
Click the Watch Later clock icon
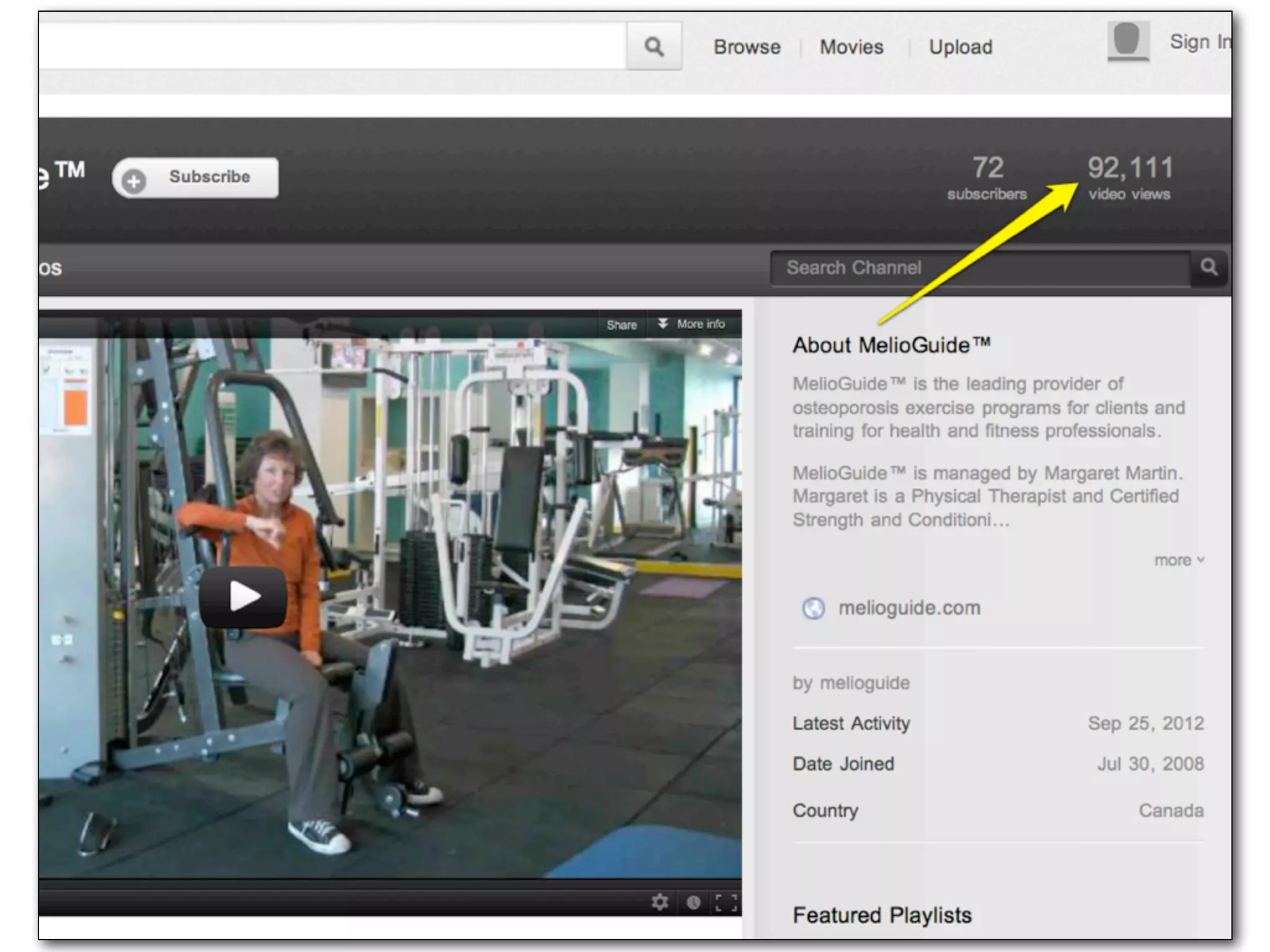pyautogui.click(x=693, y=902)
